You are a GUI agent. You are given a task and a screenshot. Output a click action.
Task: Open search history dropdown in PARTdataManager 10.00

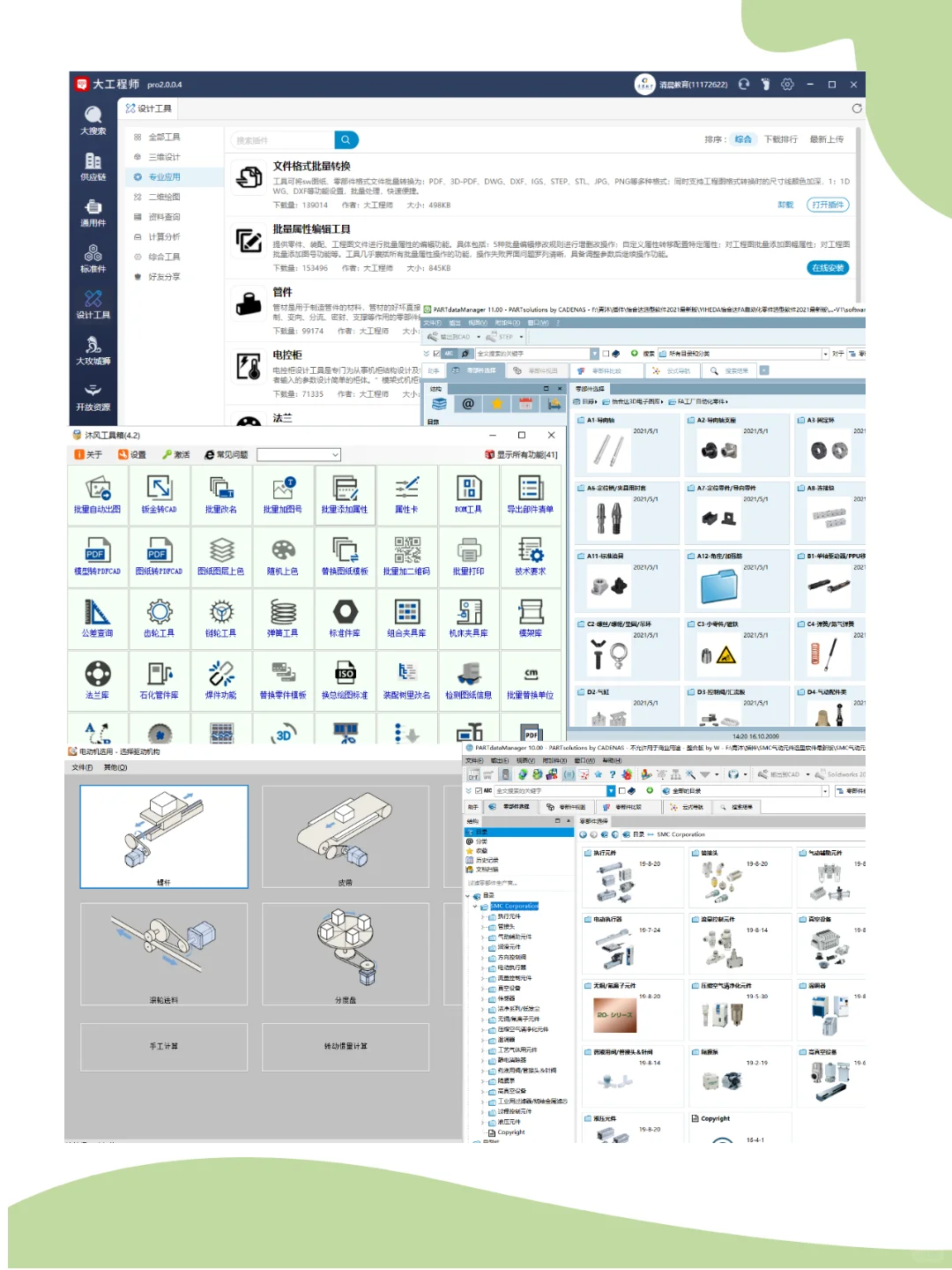coord(611,791)
